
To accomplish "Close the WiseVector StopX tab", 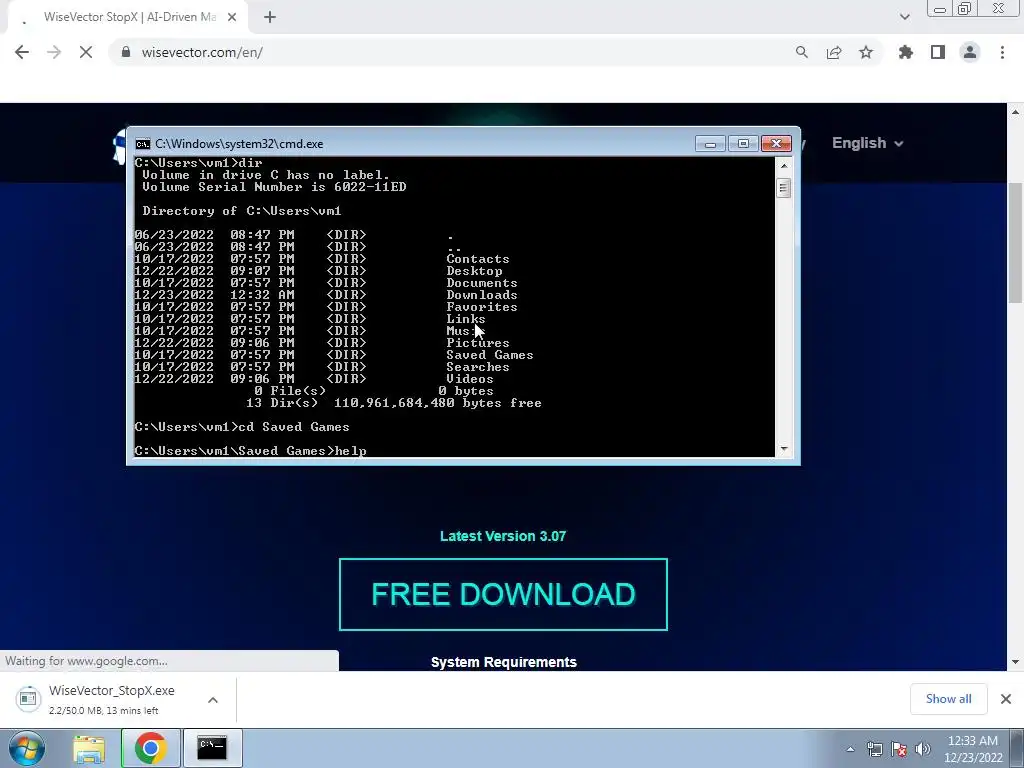I will (232, 17).
